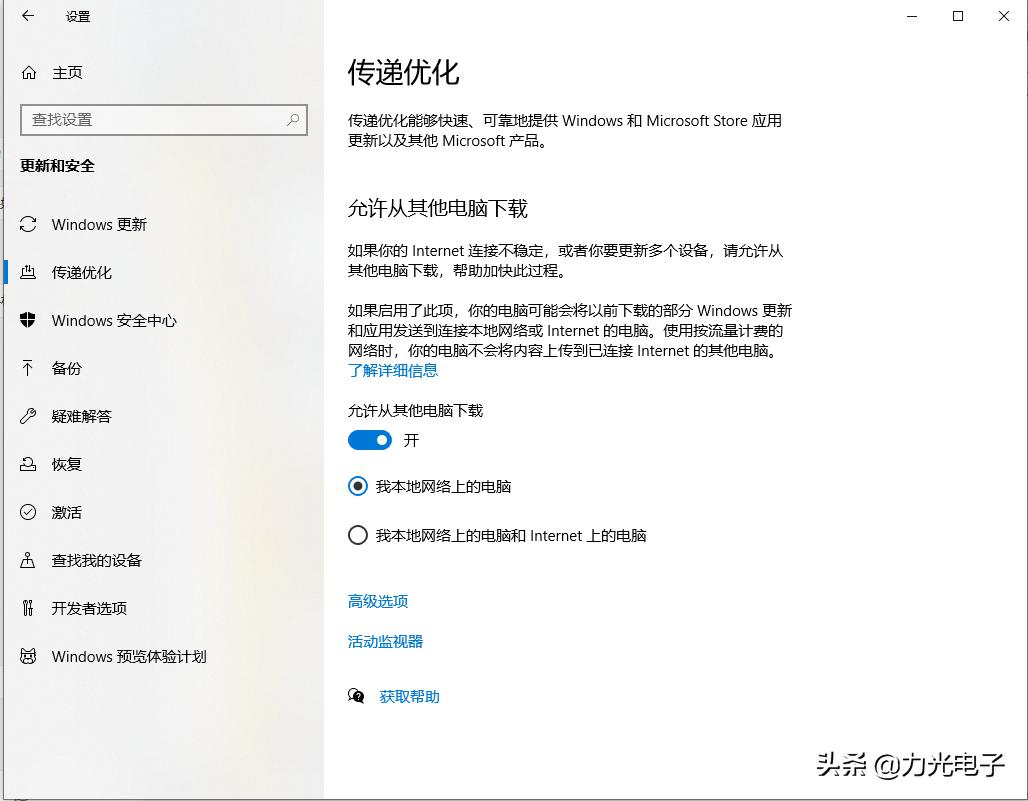View 活动监视器
This screenshot has height=801, width=1028.
[x=385, y=641]
